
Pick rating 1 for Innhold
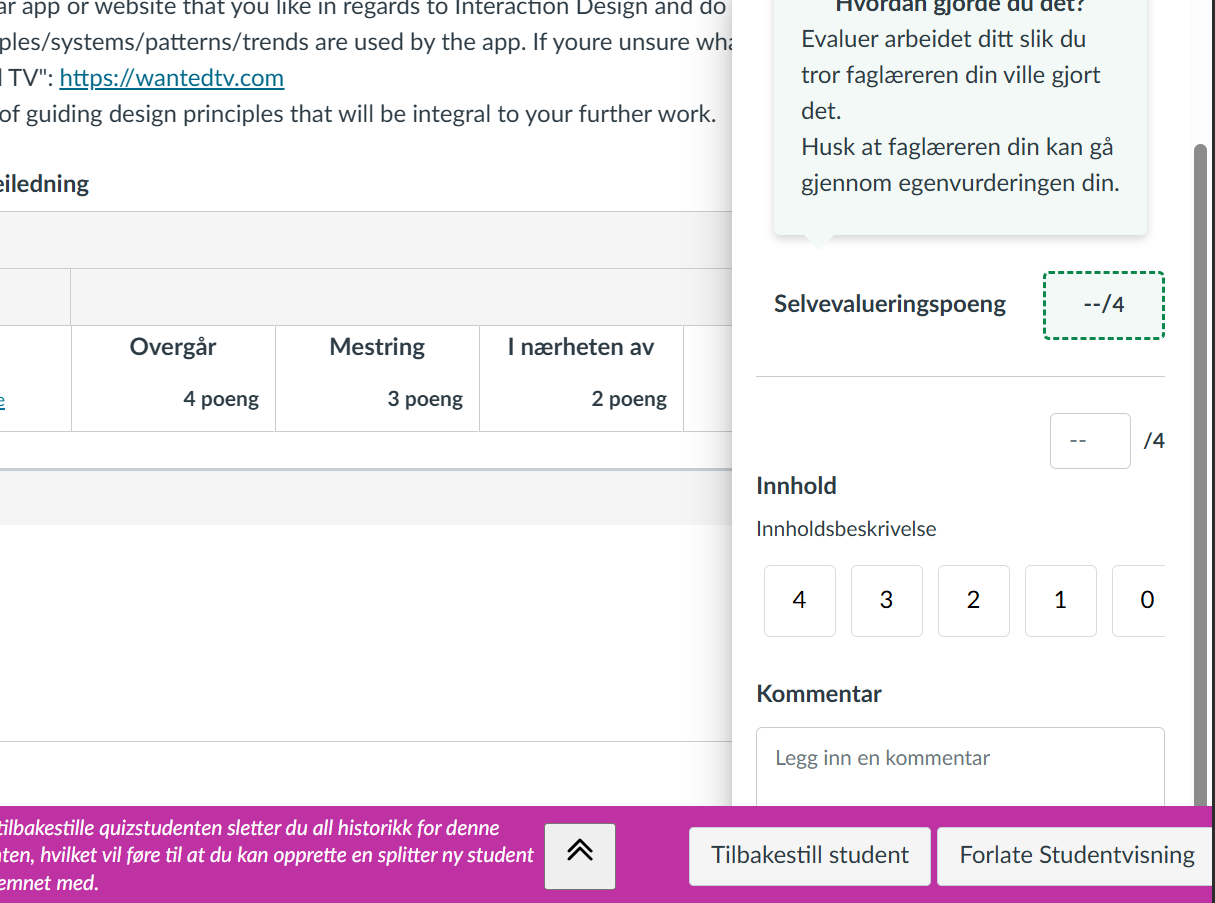pyautogui.click(x=1060, y=600)
